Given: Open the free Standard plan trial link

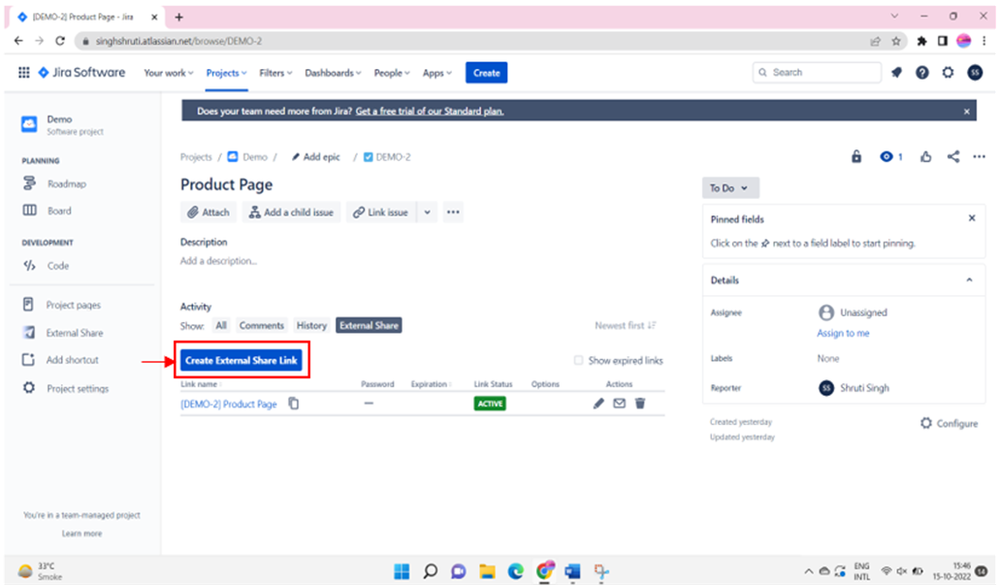Looking at the screenshot, I should pyautogui.click(x=430, y=111).
